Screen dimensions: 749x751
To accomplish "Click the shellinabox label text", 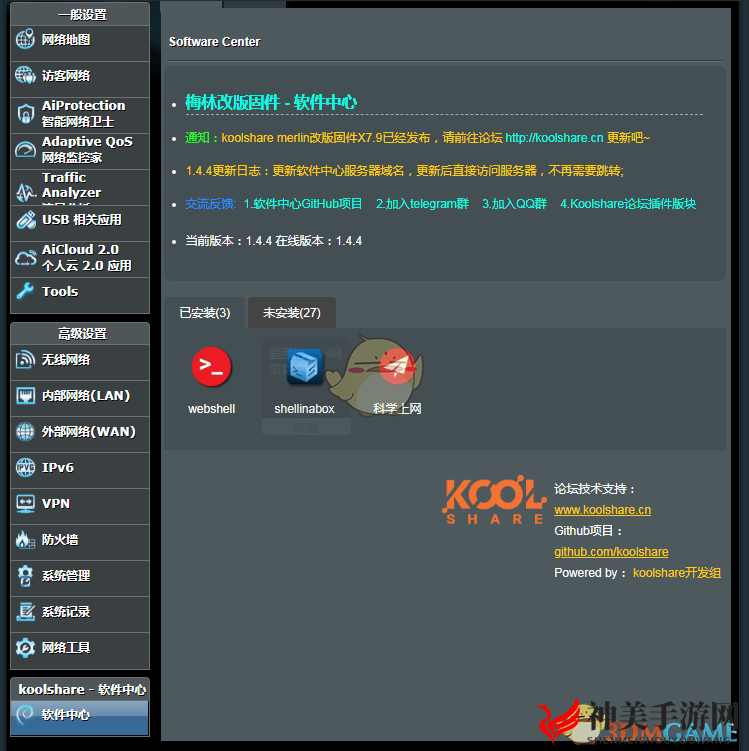I will pos(304,409).
